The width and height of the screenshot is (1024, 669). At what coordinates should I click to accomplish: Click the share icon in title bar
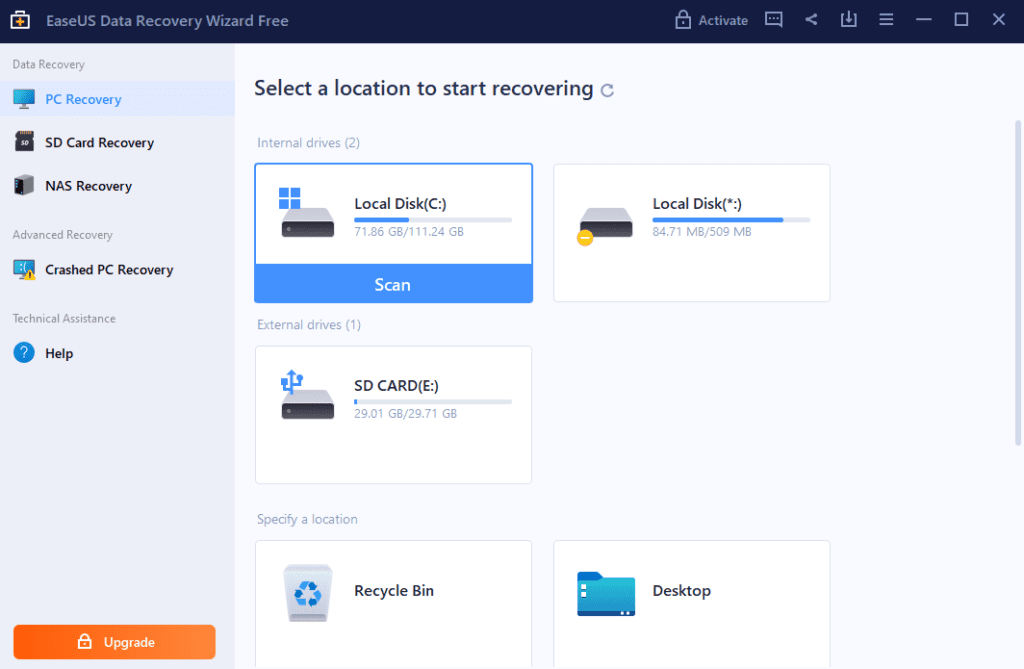pyautogui.click(x=811, y=19)
